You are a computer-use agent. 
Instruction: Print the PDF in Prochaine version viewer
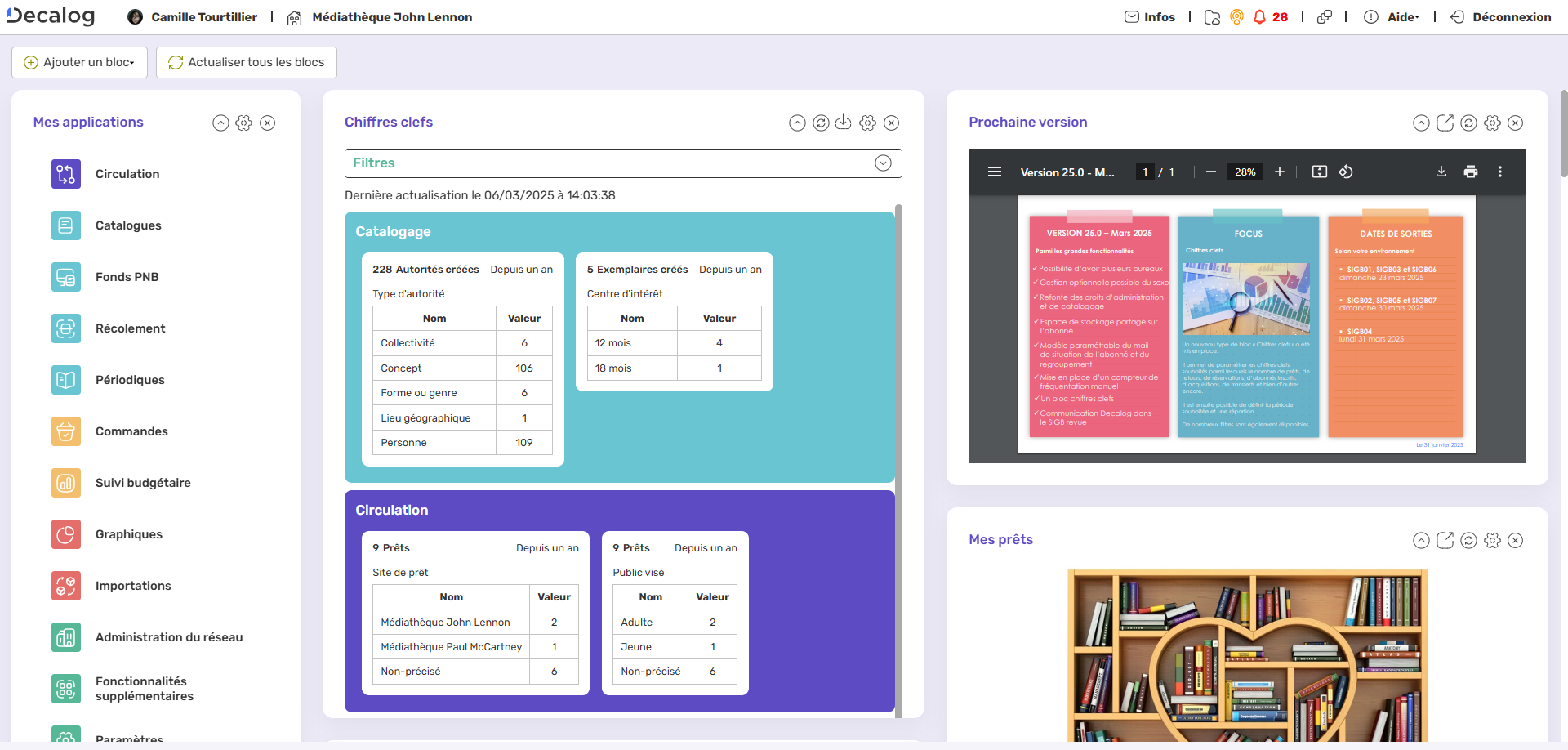coord(1471,172)
